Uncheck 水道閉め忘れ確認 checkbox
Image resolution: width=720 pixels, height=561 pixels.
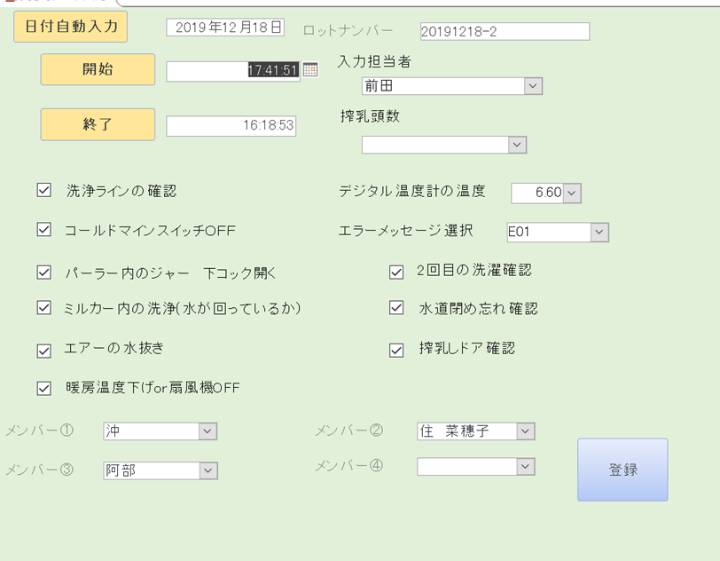(x=397, y=308)
